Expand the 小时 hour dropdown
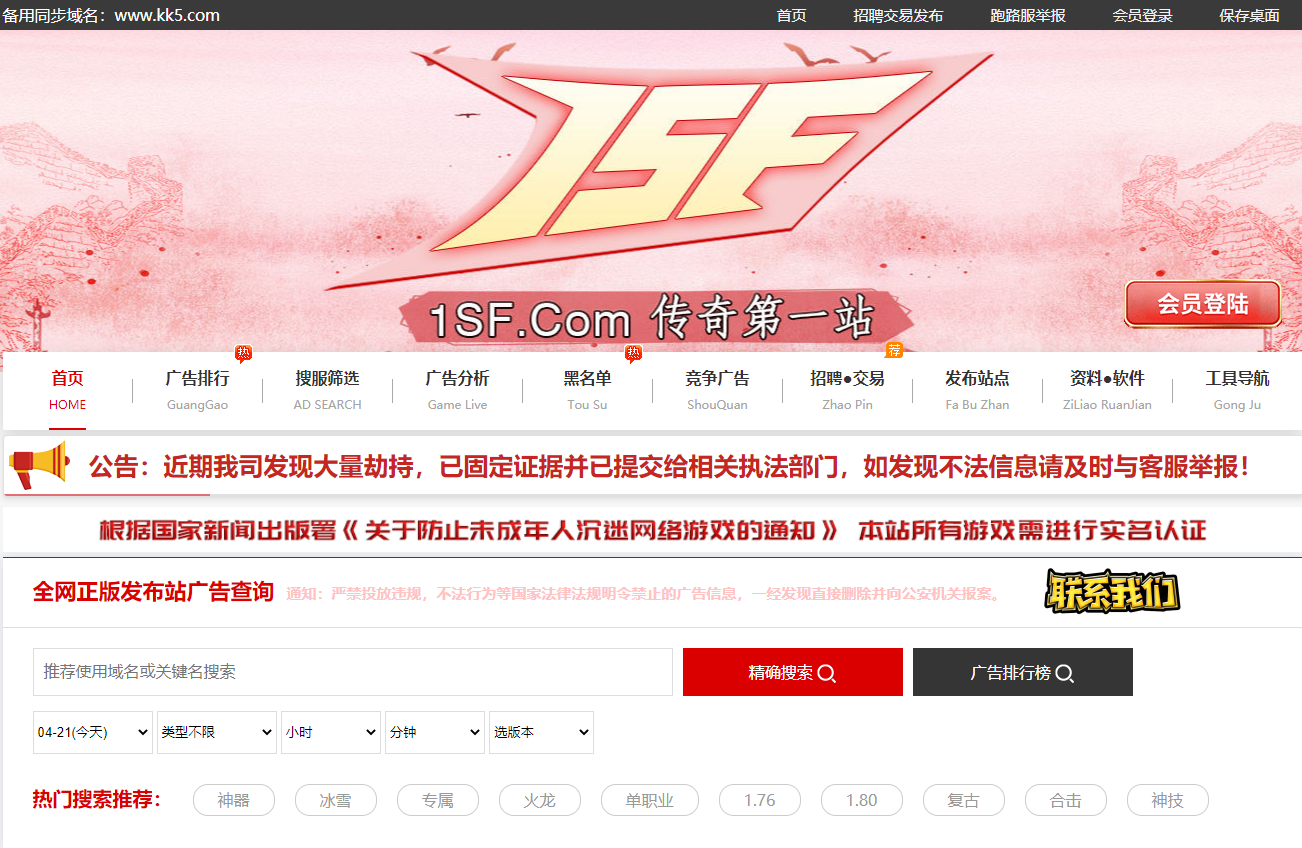Screen dimensions: 1302x848 coord(331,732)
